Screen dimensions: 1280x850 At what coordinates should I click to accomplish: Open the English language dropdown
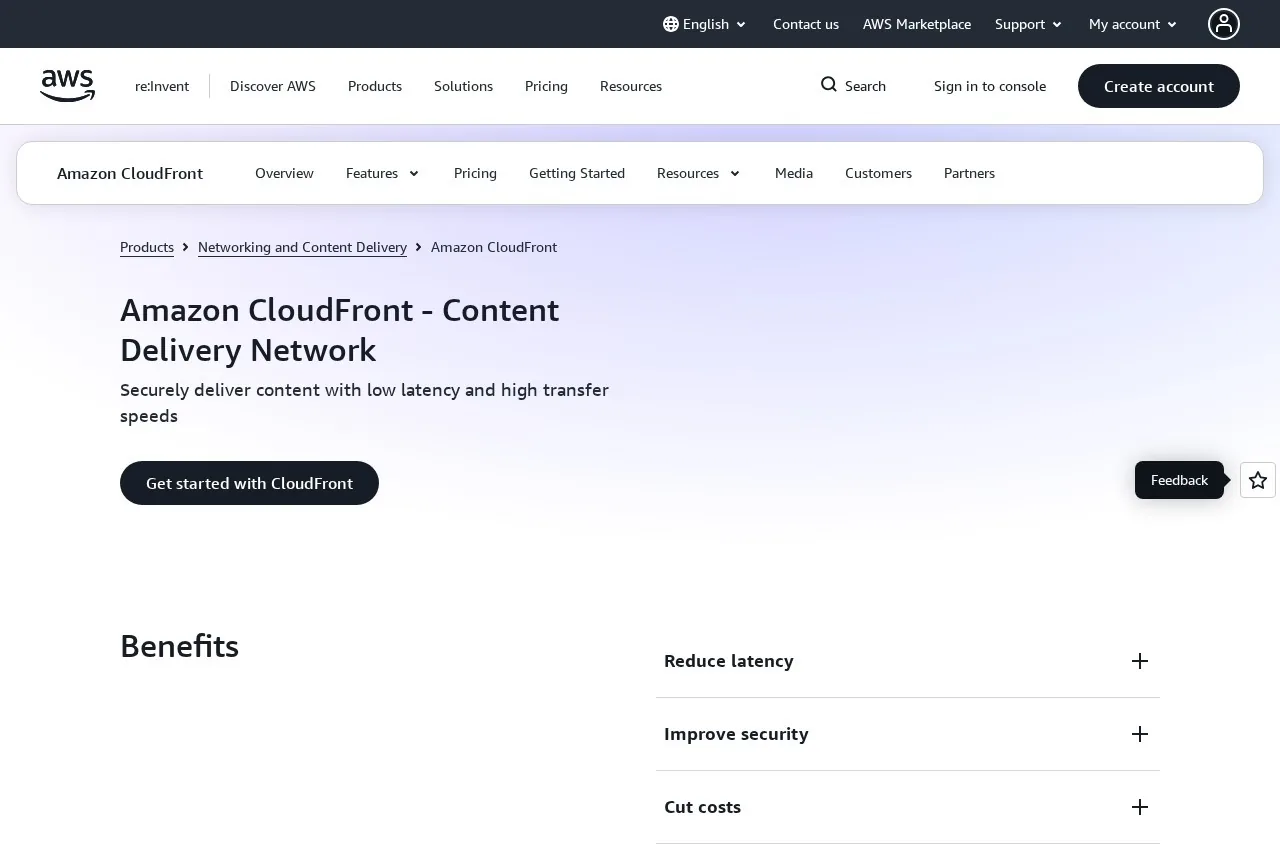[705, 24]
